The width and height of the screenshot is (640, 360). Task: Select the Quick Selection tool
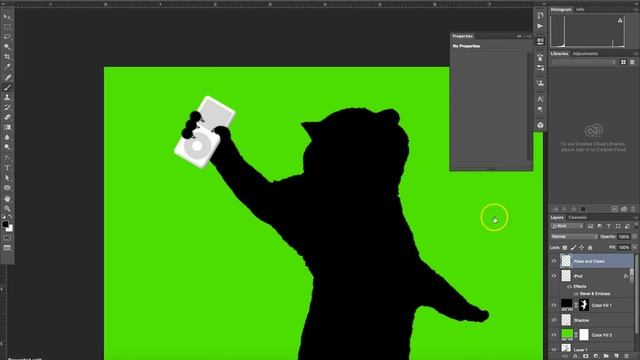(7, 47)
